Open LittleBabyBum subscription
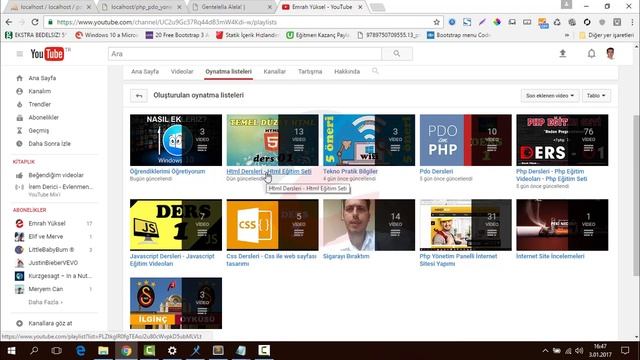 (51, 250)
